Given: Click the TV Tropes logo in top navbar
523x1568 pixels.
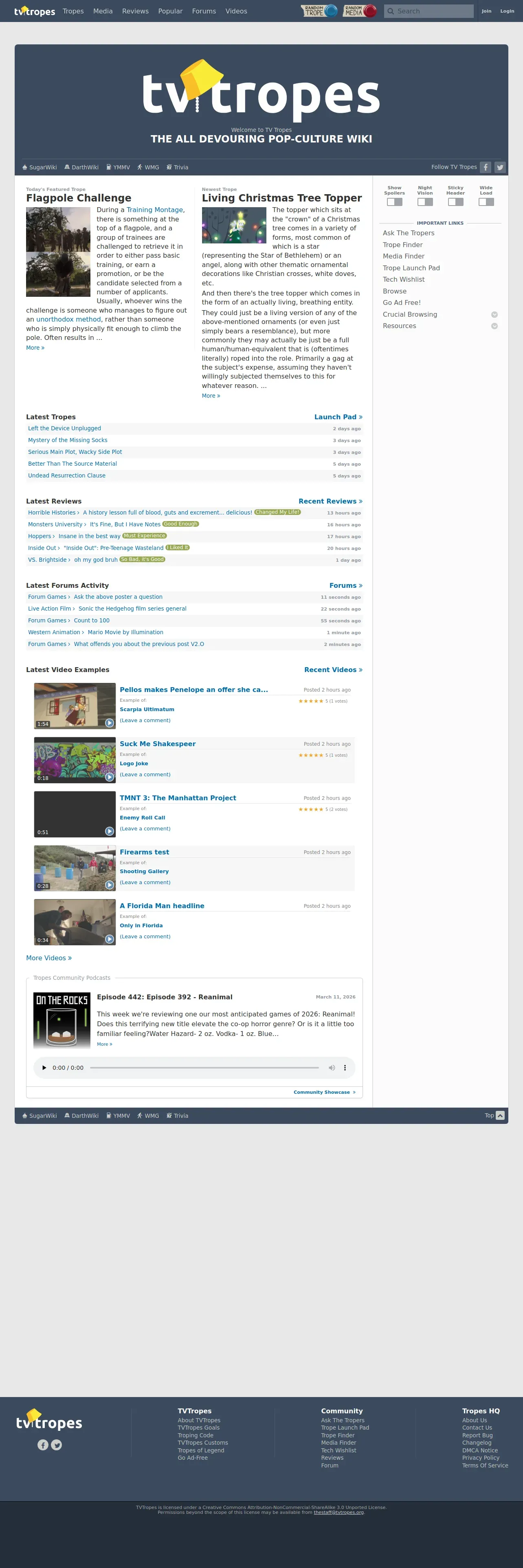Looking at the screenshot, I should coord(35,11).
